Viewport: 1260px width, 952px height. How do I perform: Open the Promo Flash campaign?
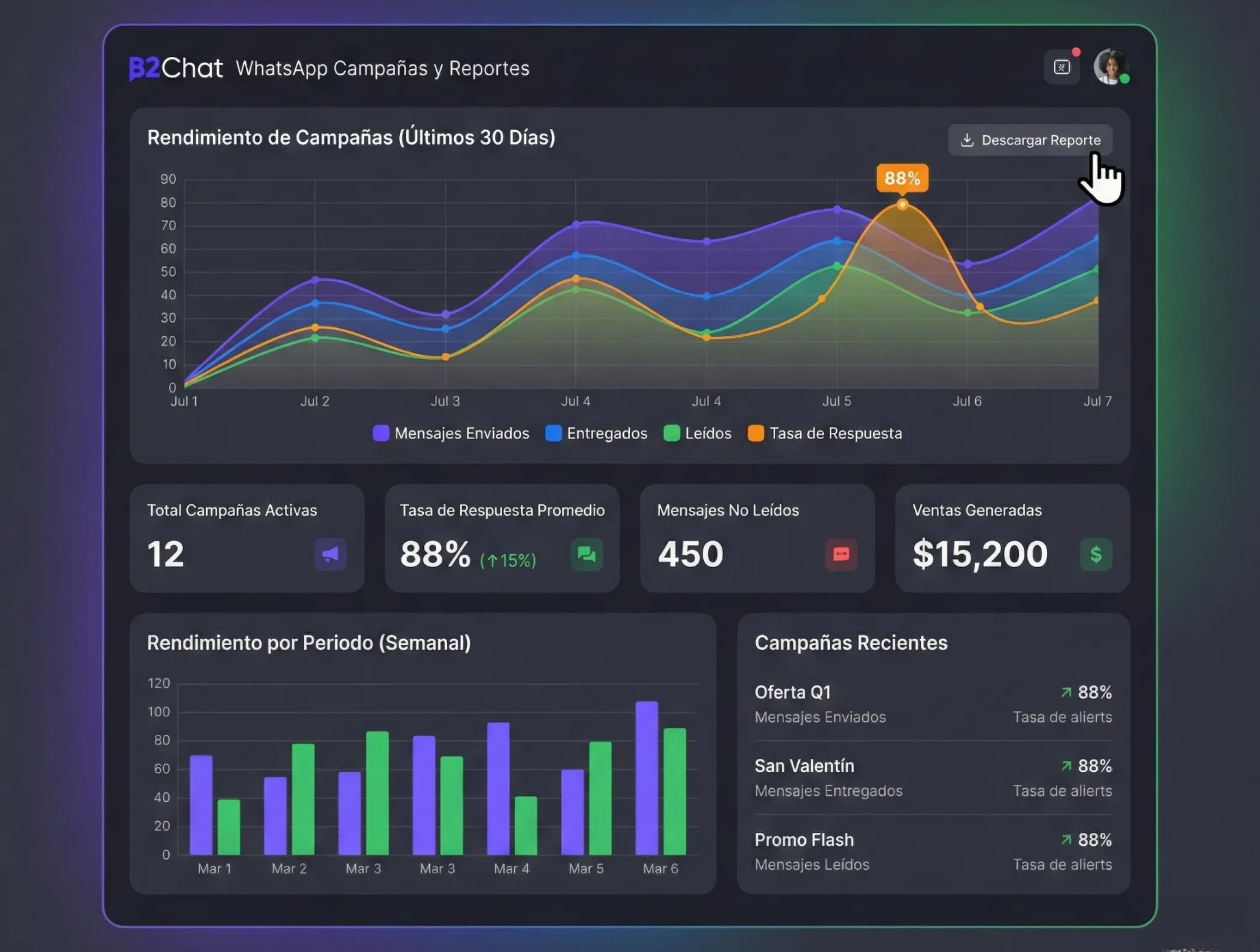click(x=804, y=840)
